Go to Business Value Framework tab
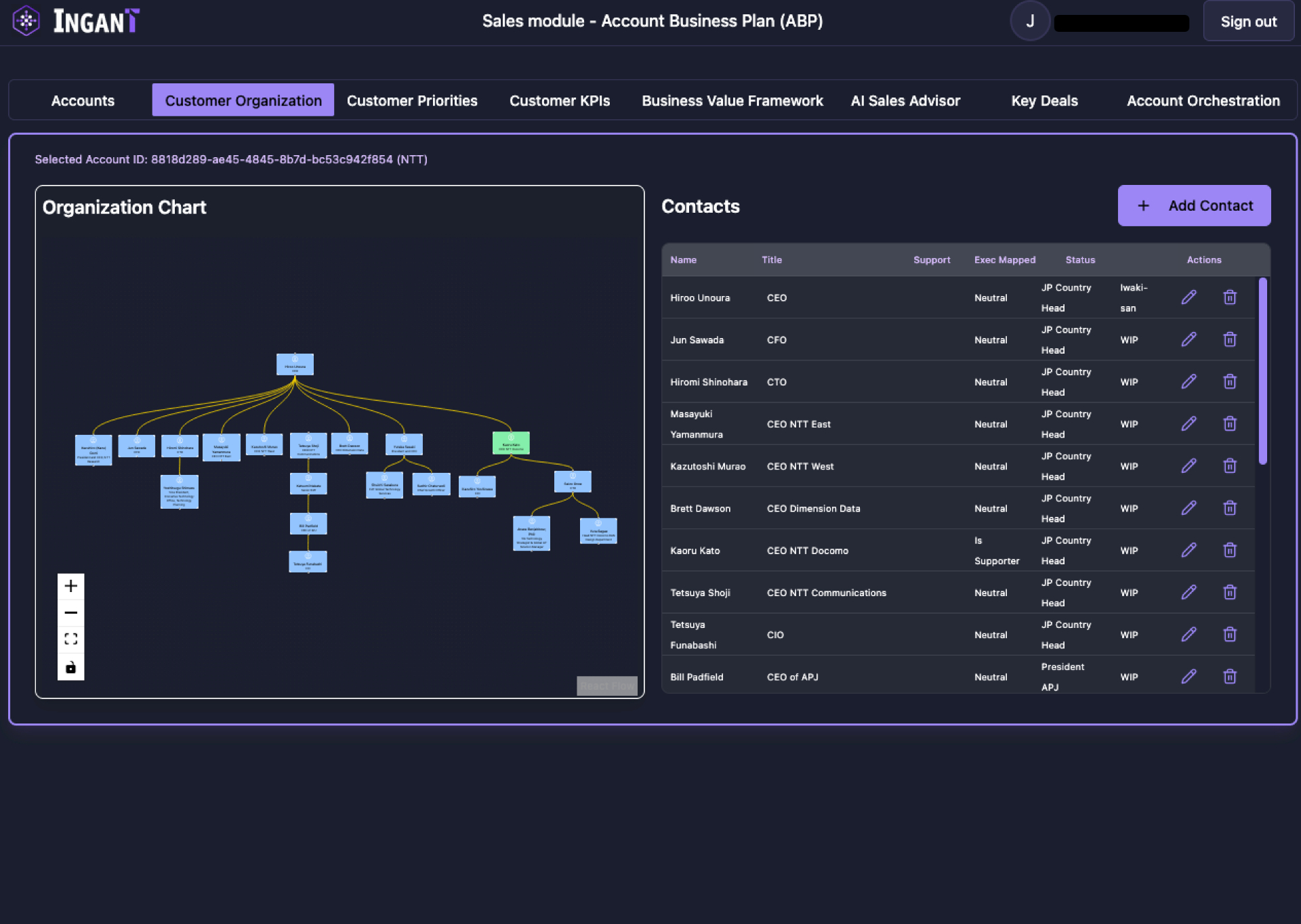 [x=732, y=100]
